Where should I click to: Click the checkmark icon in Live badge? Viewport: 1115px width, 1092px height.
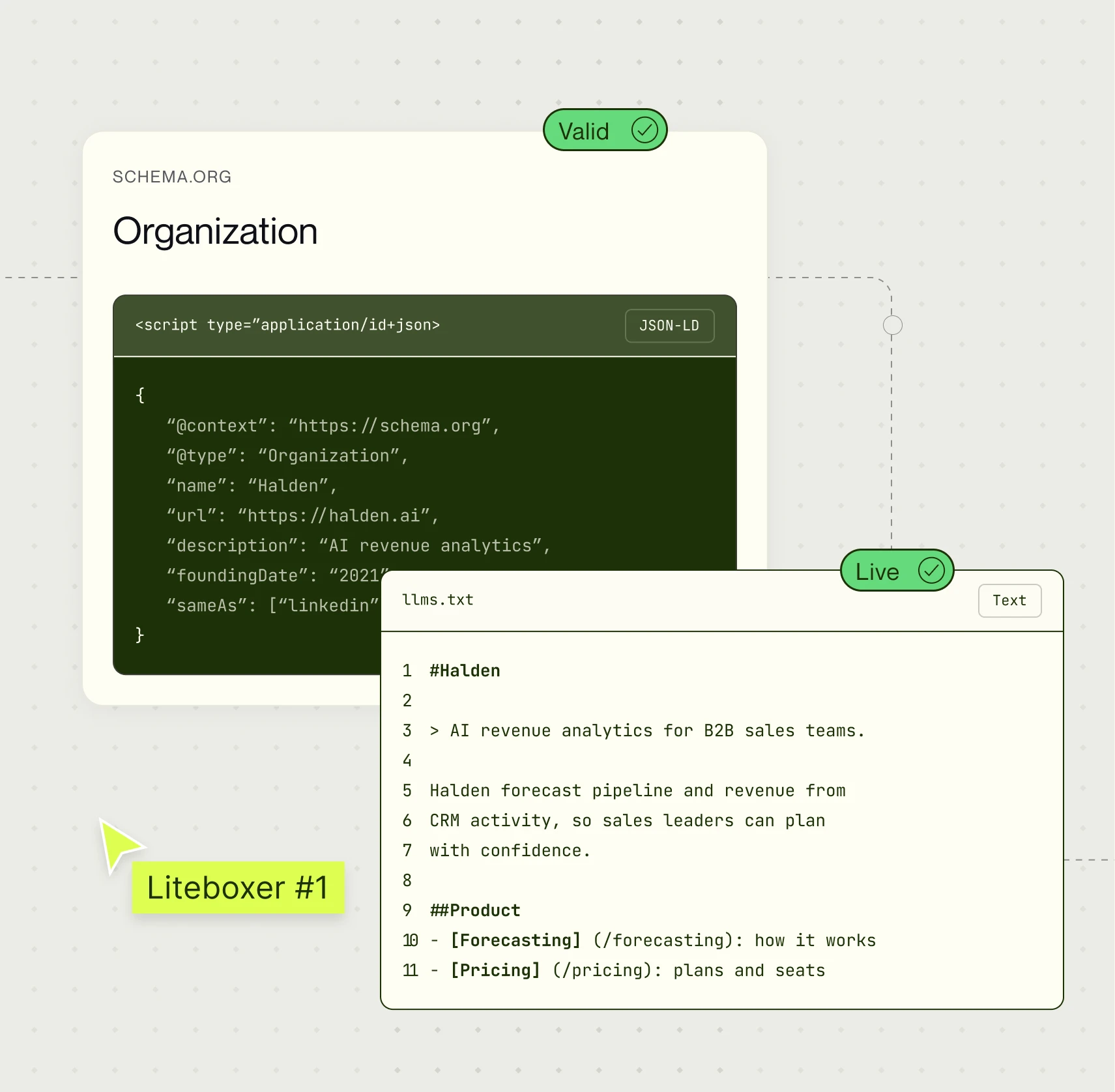tap(931, 571)
